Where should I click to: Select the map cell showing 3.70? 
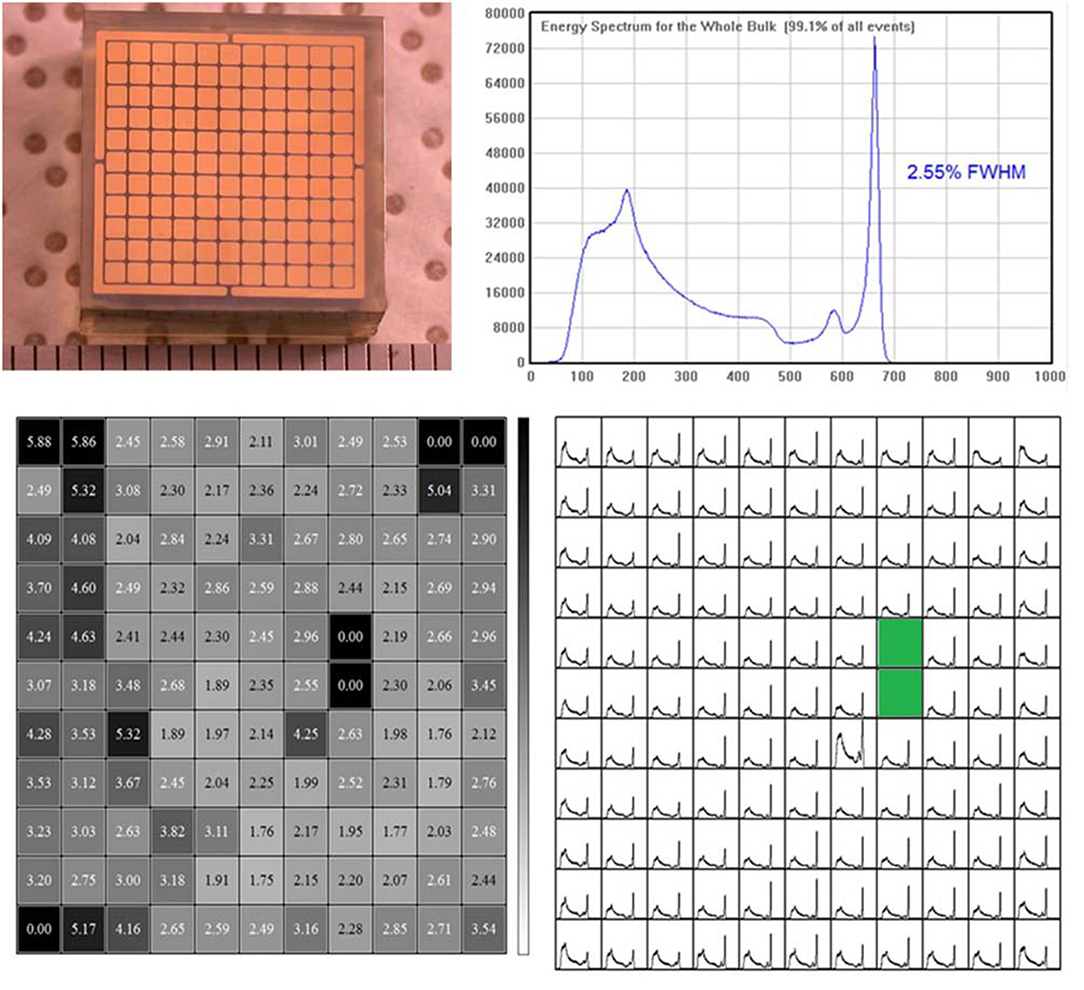[39, 588]
